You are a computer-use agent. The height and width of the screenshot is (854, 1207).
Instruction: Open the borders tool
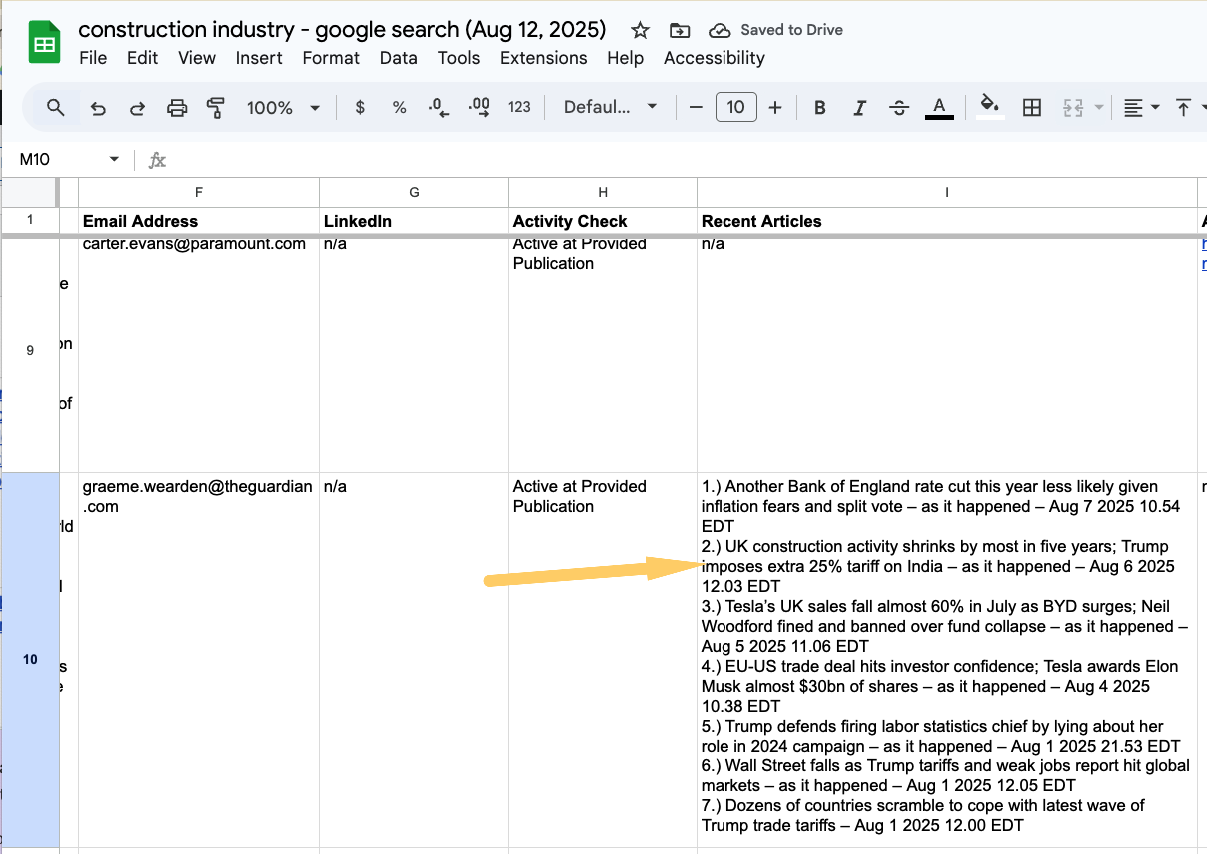tap(1032, 108)
